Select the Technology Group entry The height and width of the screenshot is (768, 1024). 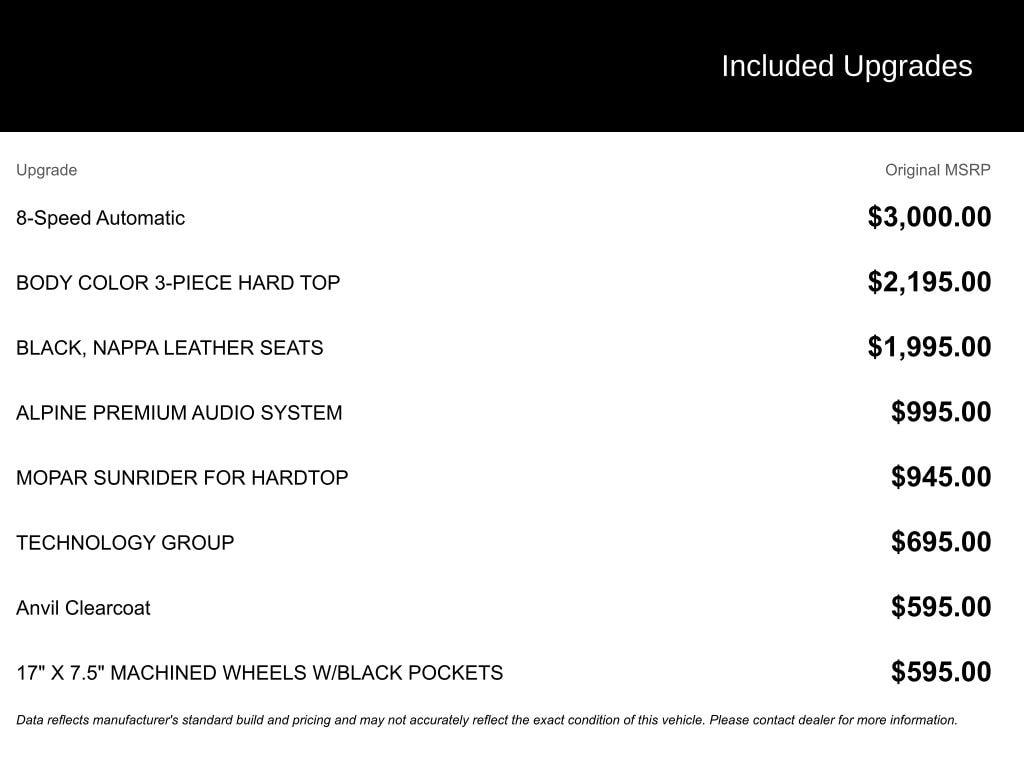[x=125, y=543]
